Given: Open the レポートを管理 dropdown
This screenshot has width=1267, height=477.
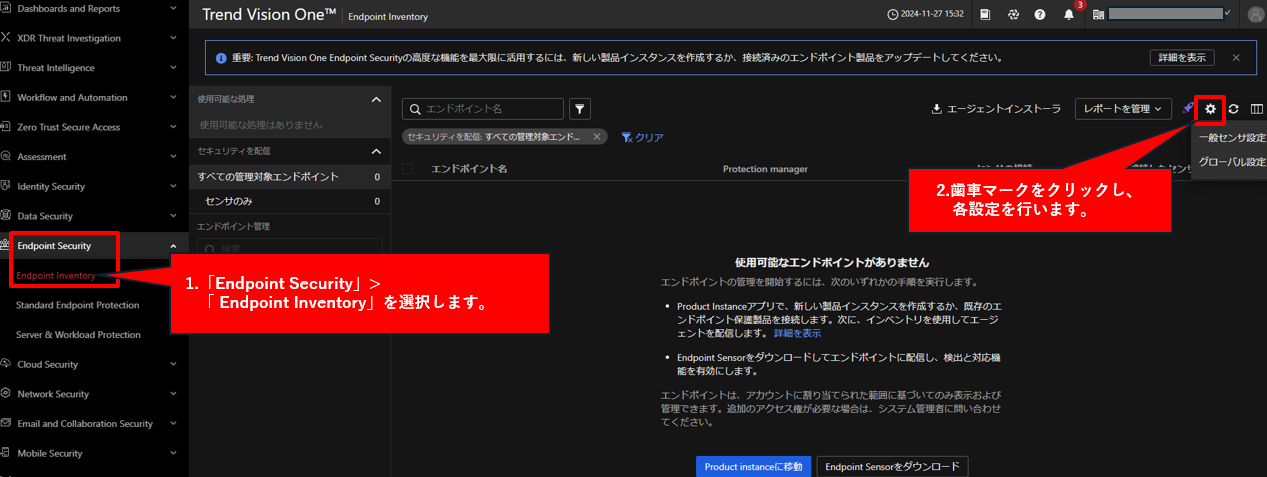Looking at the screenshot, I should (1123, 109).
